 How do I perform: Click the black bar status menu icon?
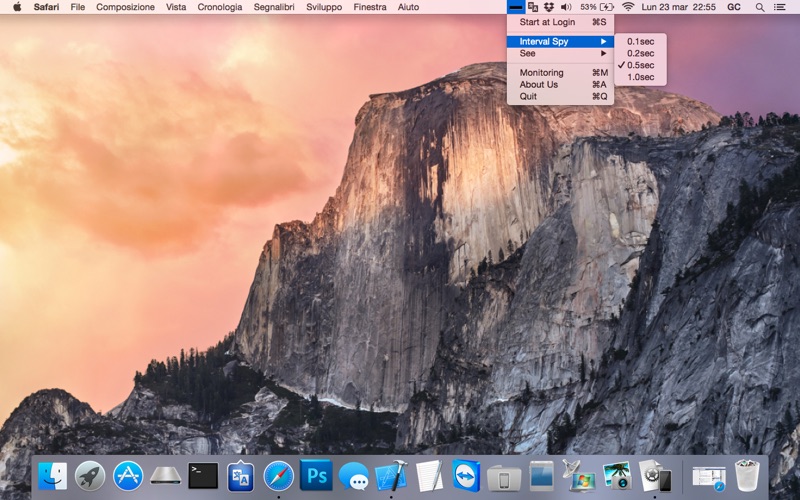pos(516,7)
